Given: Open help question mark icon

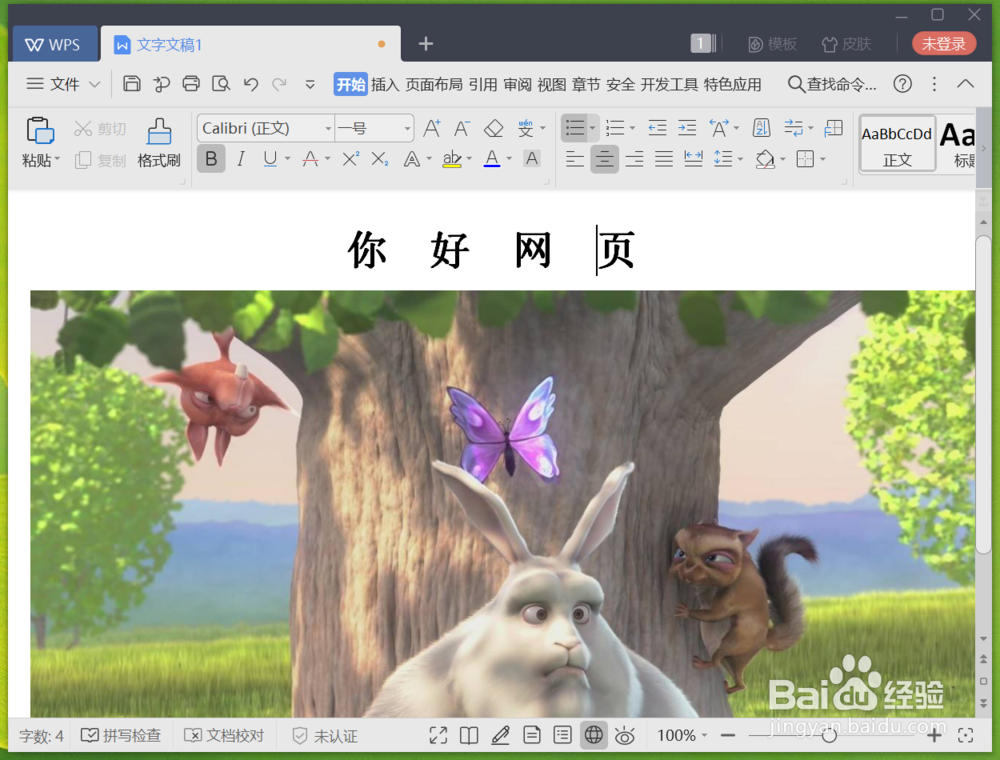Looking at the screenshot, I should [902, 84].
